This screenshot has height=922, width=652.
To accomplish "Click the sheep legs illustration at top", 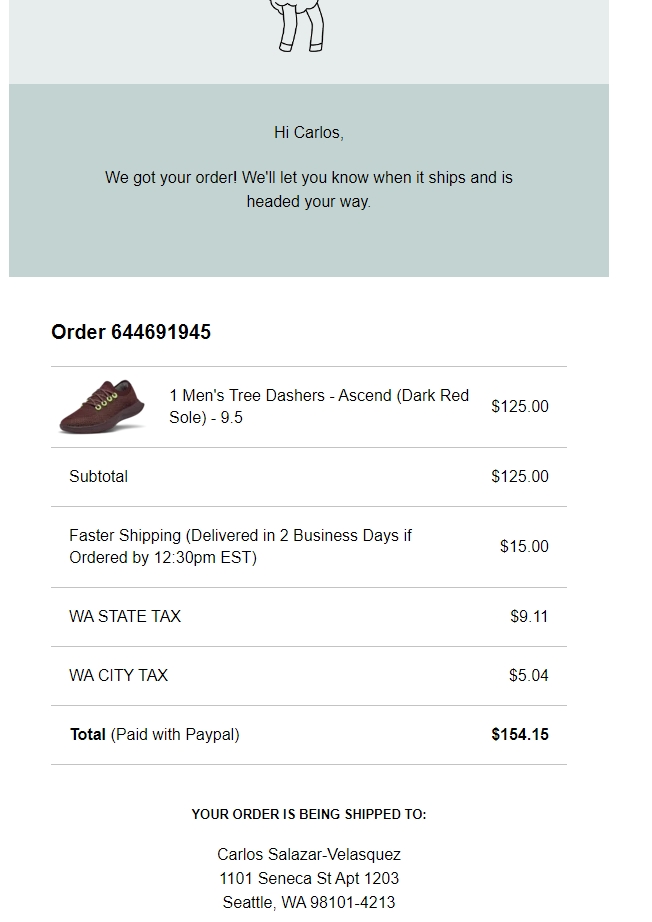I will click(299, 26).
